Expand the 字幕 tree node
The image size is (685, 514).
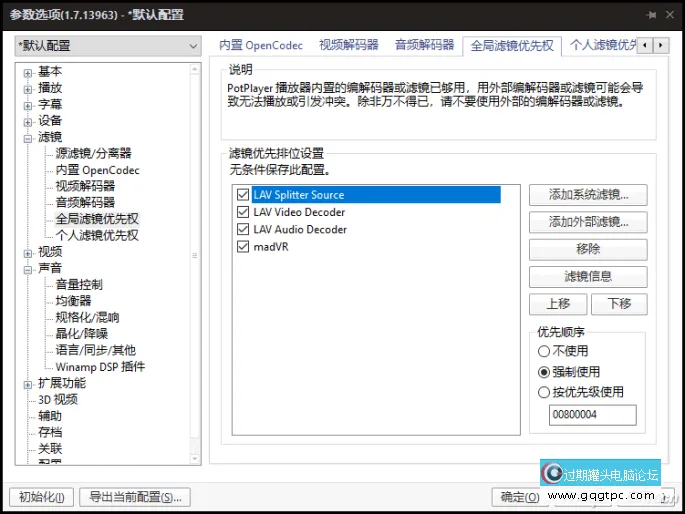[28, 106]
